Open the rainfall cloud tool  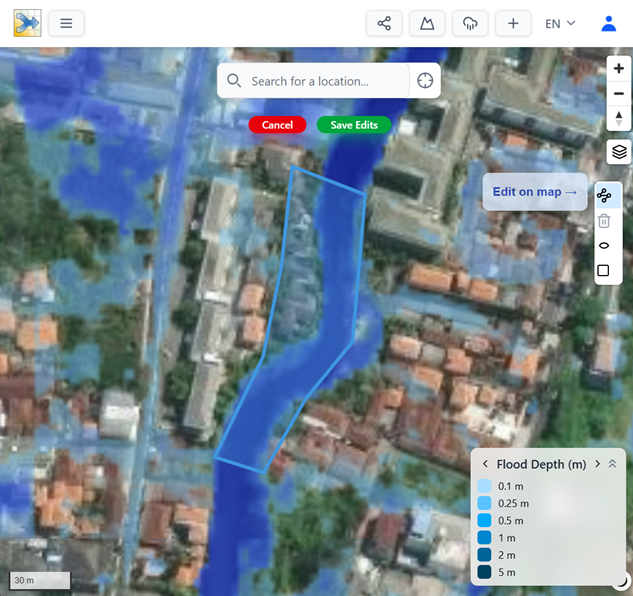coord(470,23)
